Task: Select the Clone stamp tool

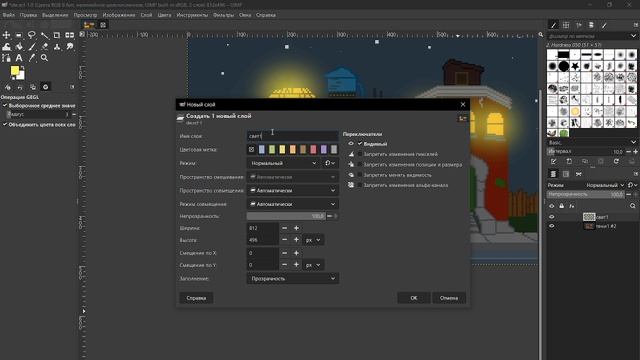Action: (x=57, y=47)
